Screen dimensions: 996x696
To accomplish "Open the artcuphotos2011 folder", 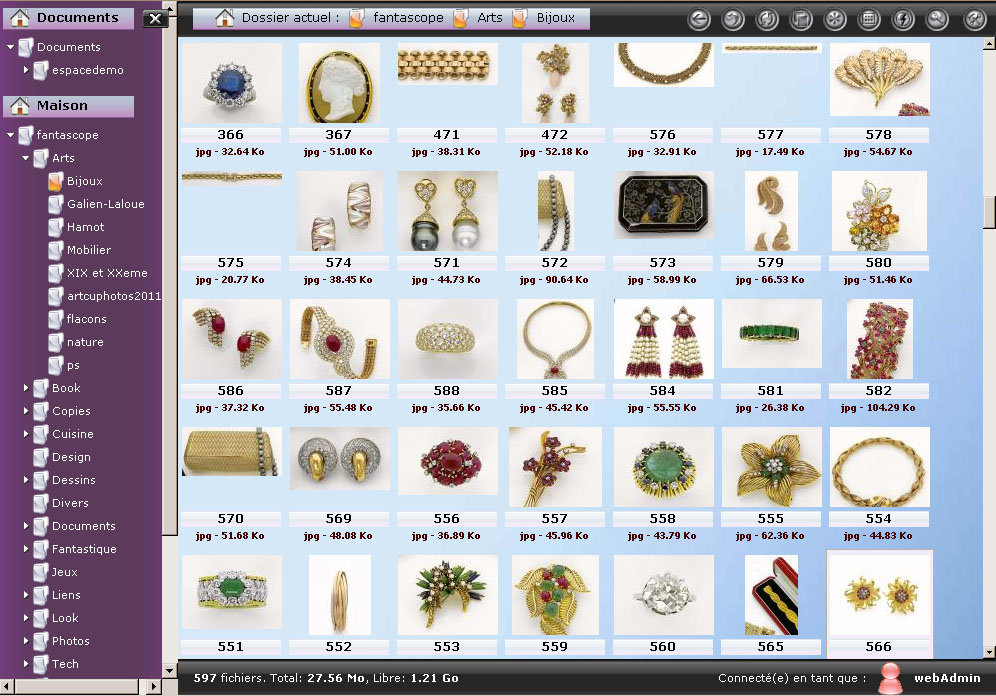I will coord(114,296).
